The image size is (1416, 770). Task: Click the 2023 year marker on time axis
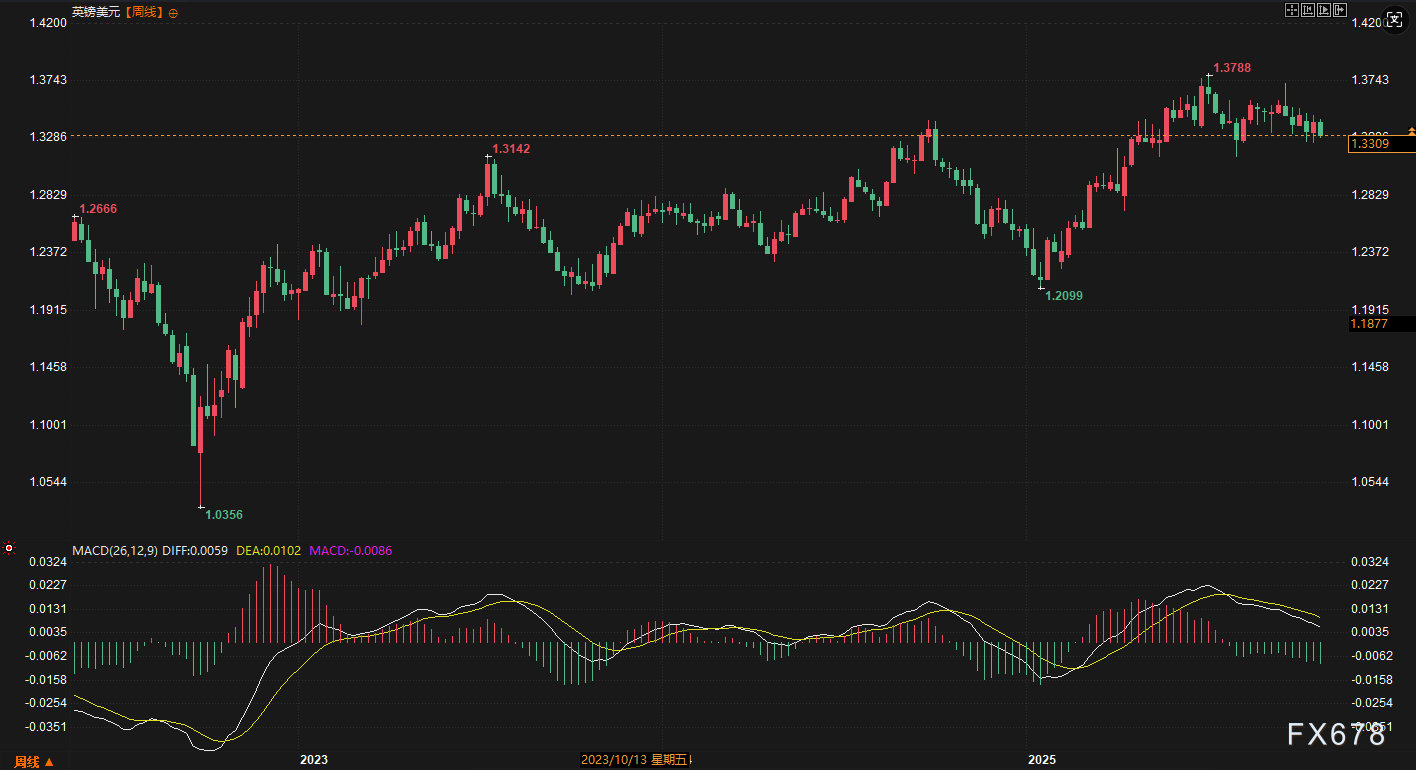[x=314, y=760]
